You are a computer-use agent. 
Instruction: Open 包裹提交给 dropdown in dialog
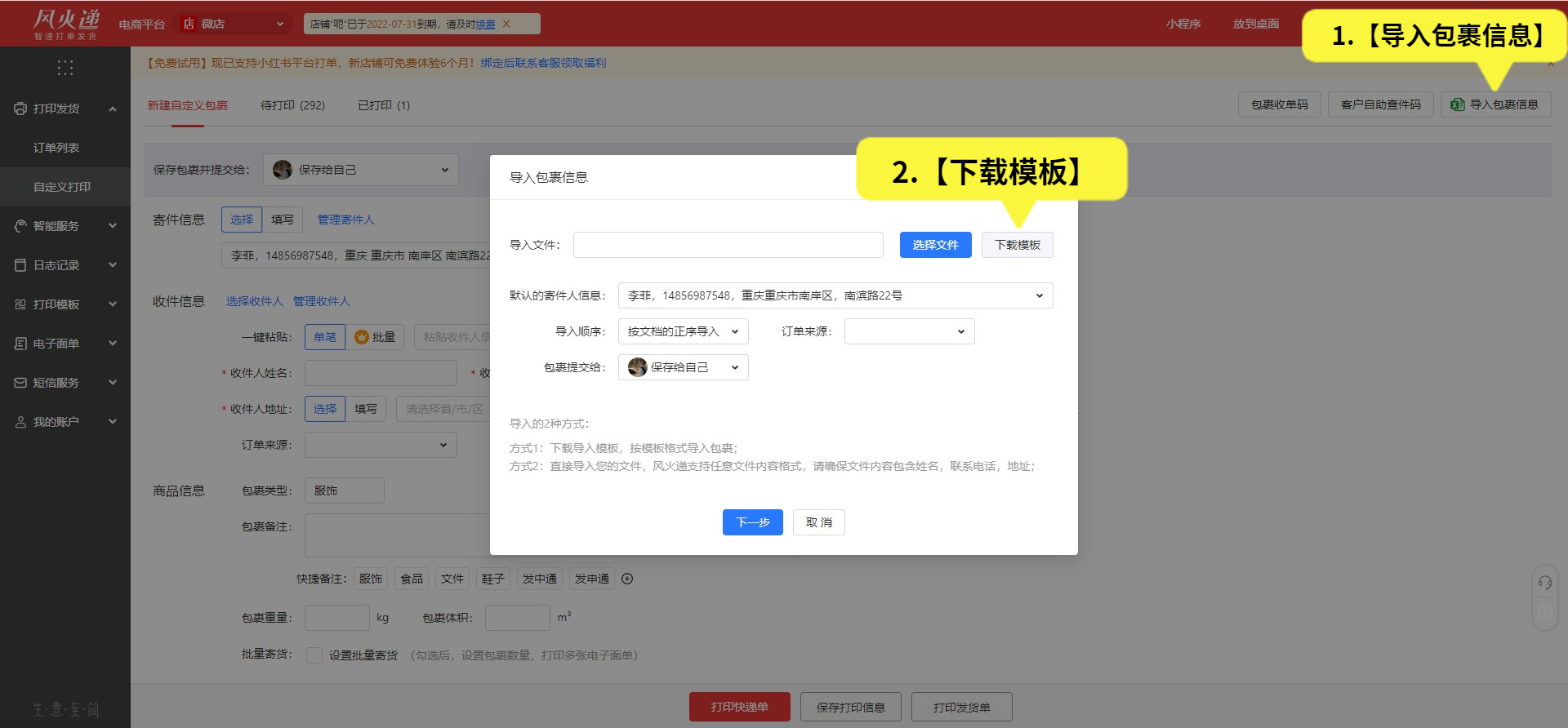pos(684,367)
